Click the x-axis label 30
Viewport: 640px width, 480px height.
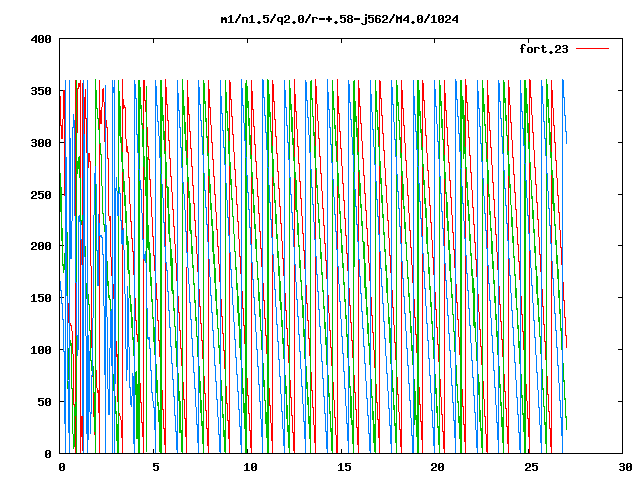[x=625, y=467]
